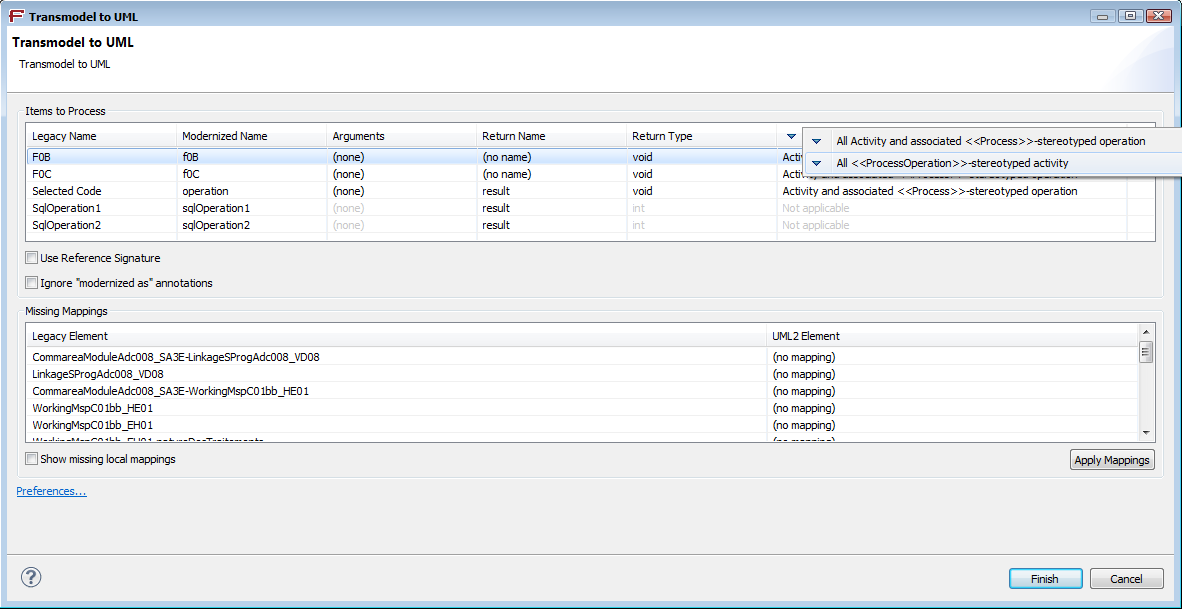Click modernized name cell "f0B"
1182x609 pixels.
[251, 157]
